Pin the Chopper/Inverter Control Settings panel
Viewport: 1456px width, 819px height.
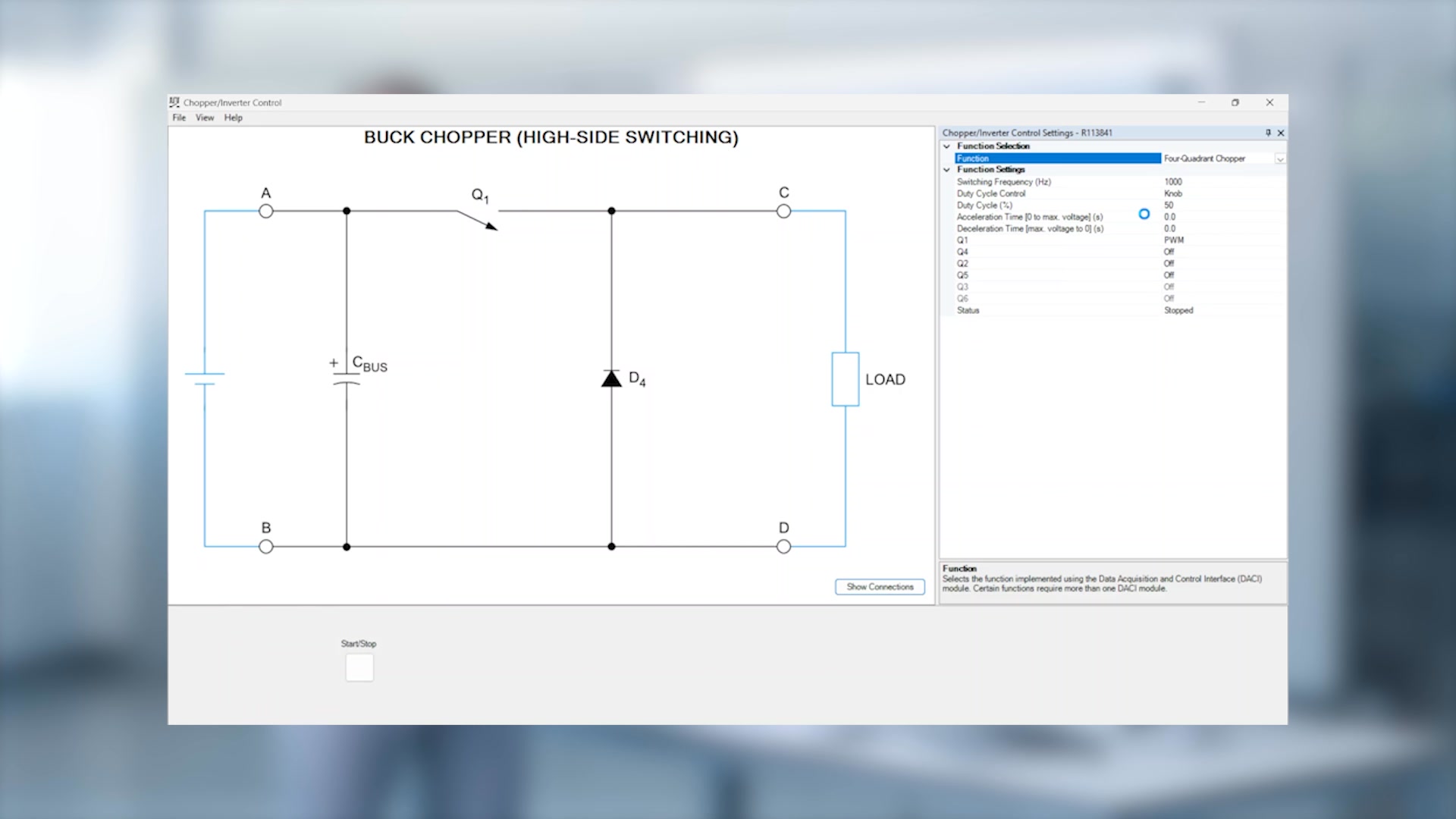pos(1268,133)
